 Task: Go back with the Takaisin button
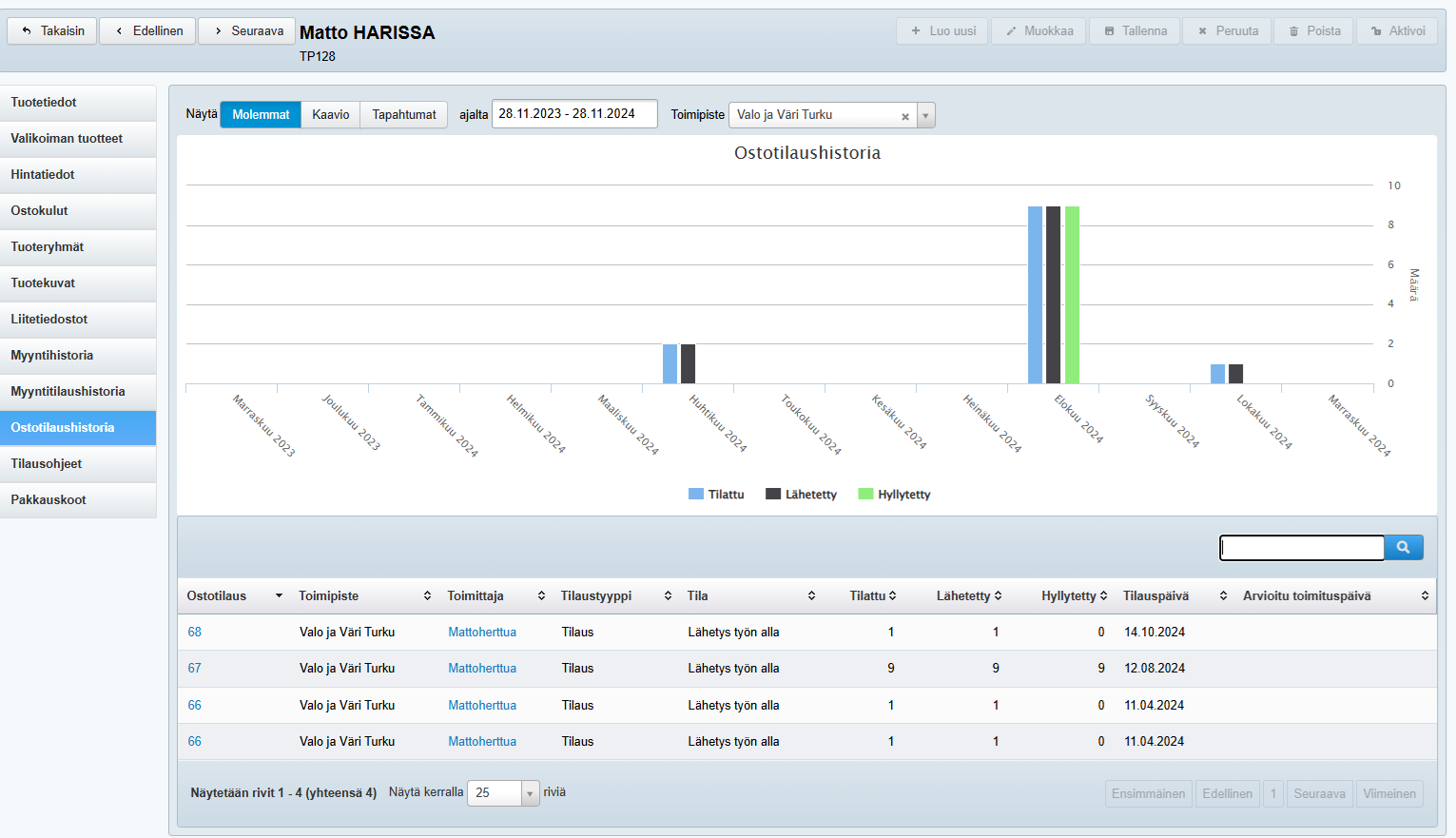[x=52, y=31]
